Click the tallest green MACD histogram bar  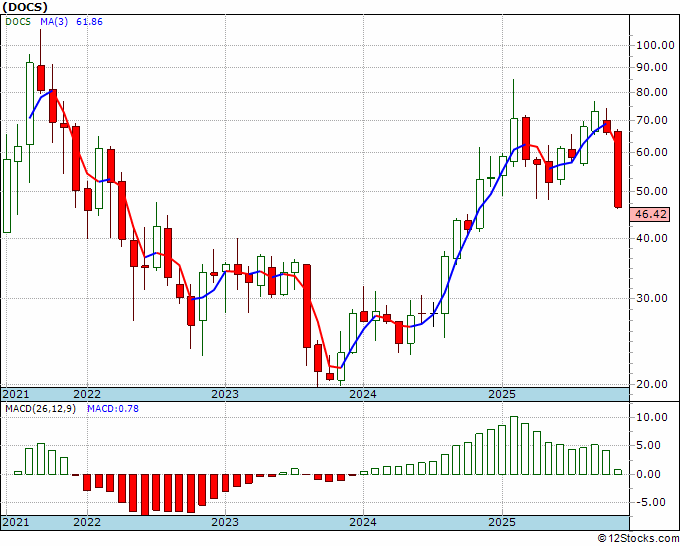pos(514,445)
